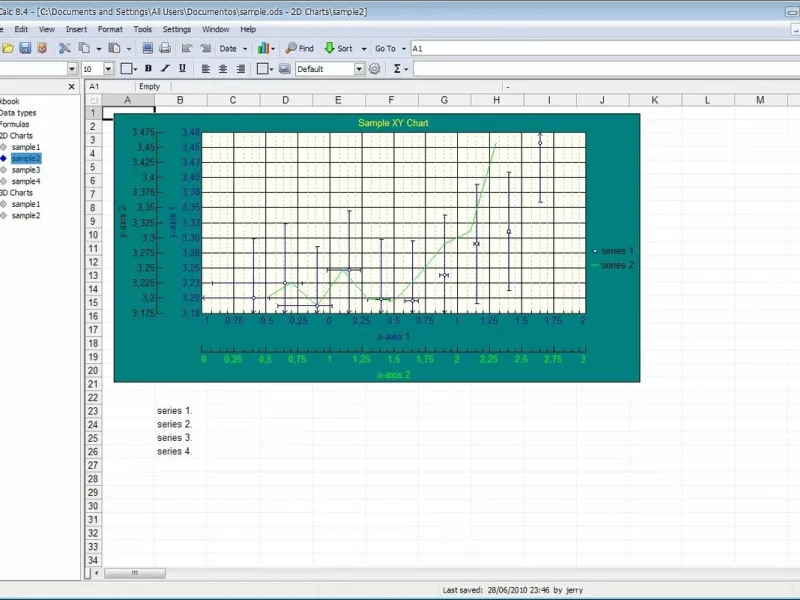Close the workbook navigator panel

click(71, 87)
